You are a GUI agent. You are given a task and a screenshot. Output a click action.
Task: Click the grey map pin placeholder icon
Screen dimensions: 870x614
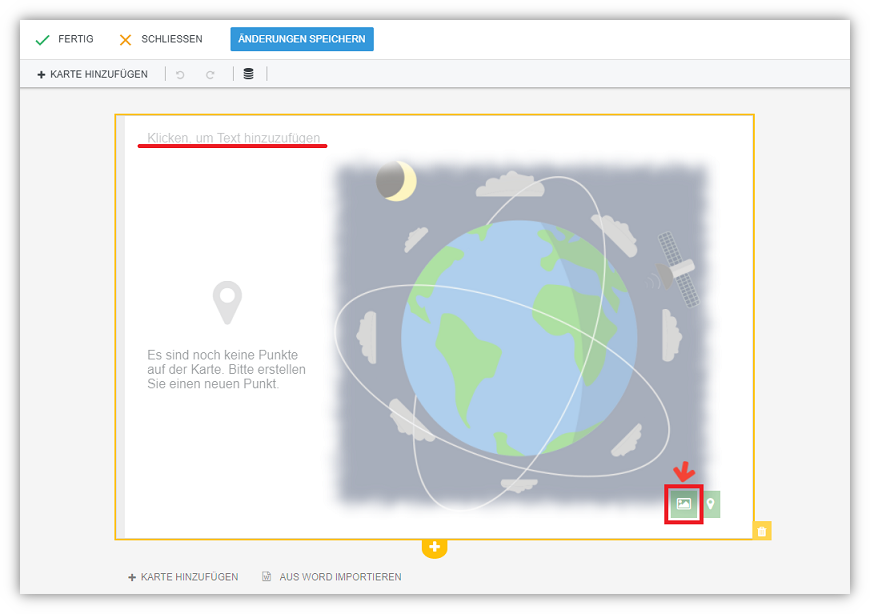tap(227, 303)
